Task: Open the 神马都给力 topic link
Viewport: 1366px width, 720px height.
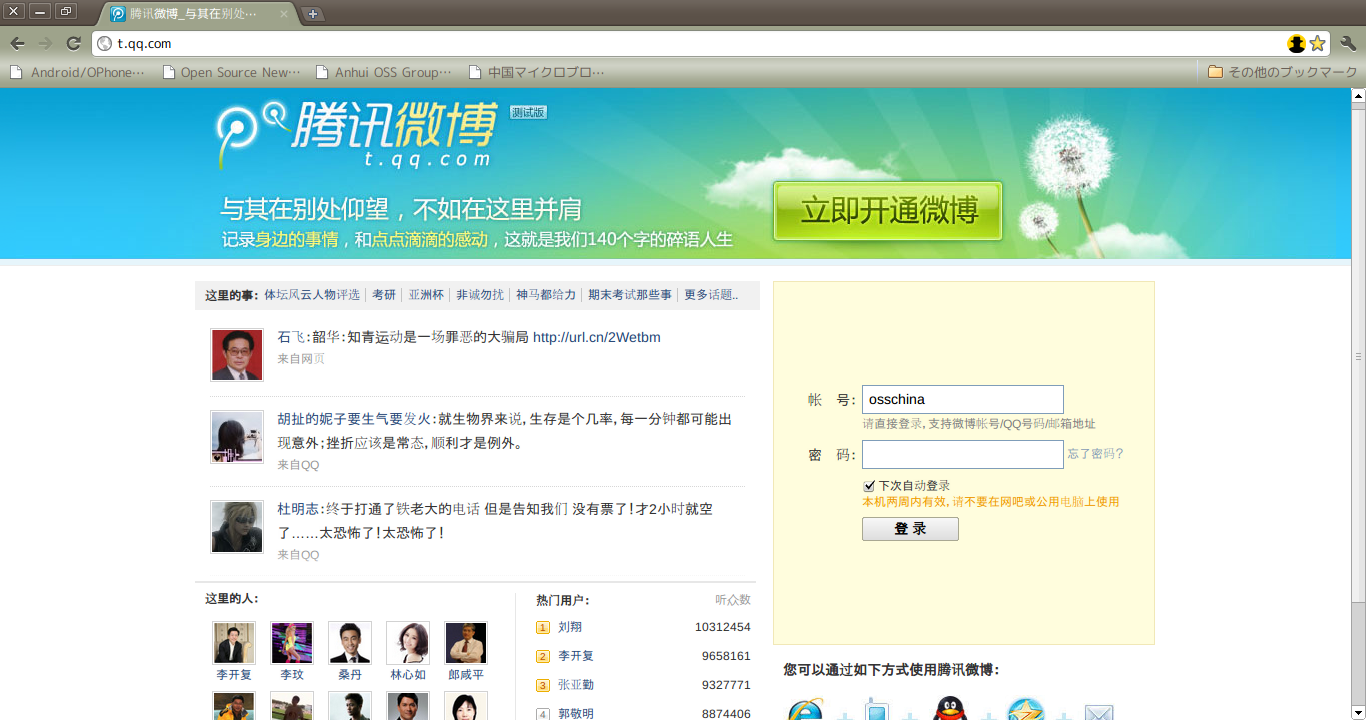Action: pos(546,295)
